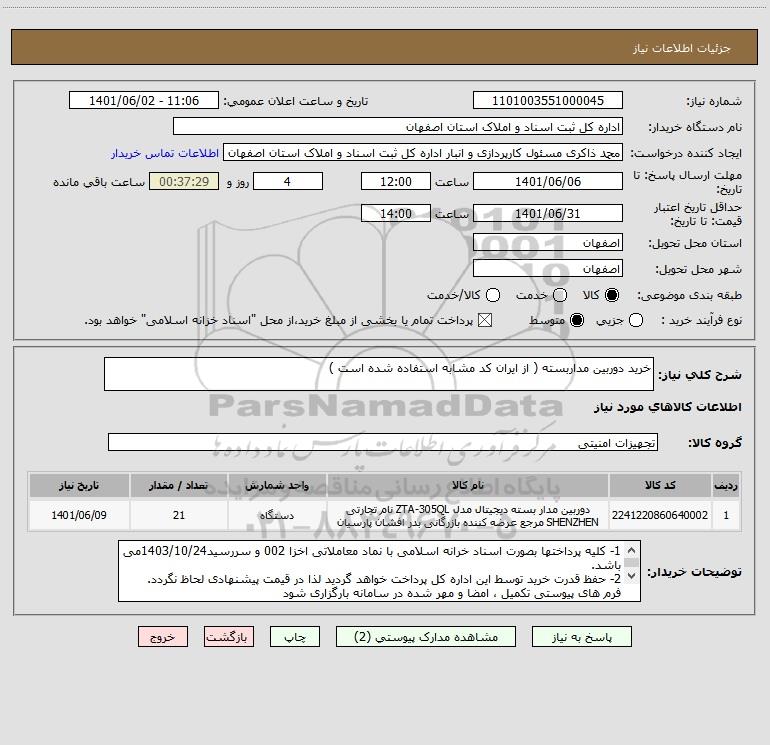This screenshot has height=745, width=770.
Task: Click the validity time field 14:00
Action: click(x=396, y=213)
